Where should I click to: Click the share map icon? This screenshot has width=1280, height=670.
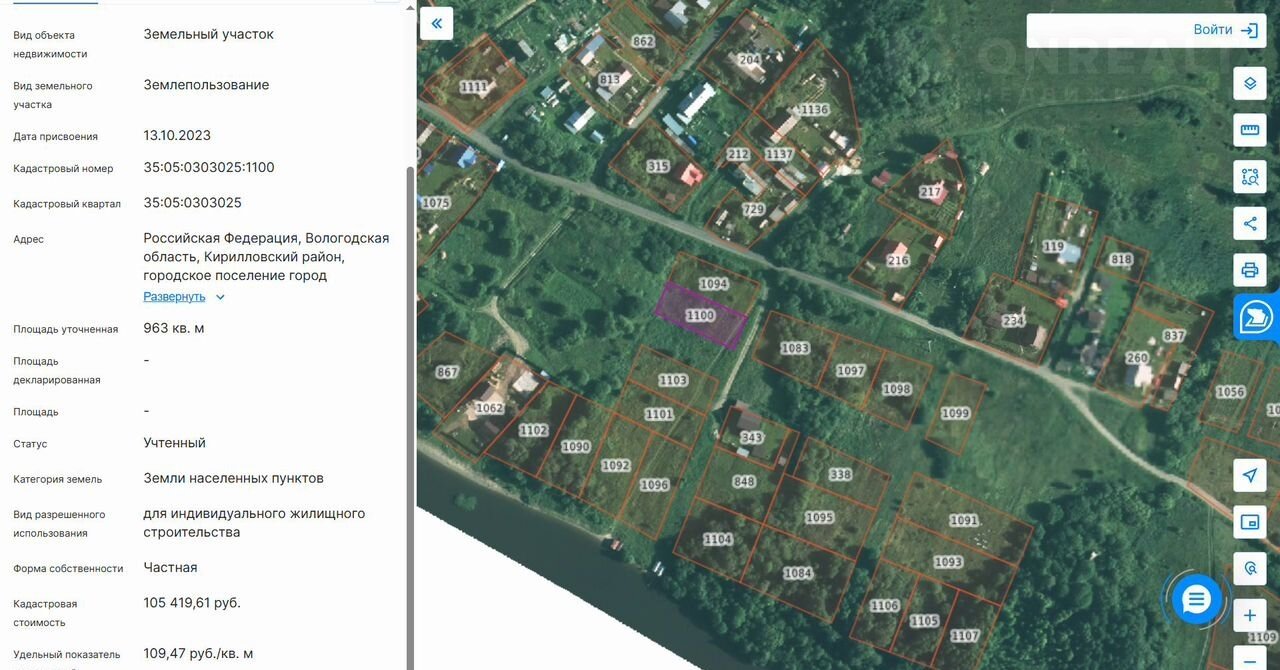[1249, 224]
